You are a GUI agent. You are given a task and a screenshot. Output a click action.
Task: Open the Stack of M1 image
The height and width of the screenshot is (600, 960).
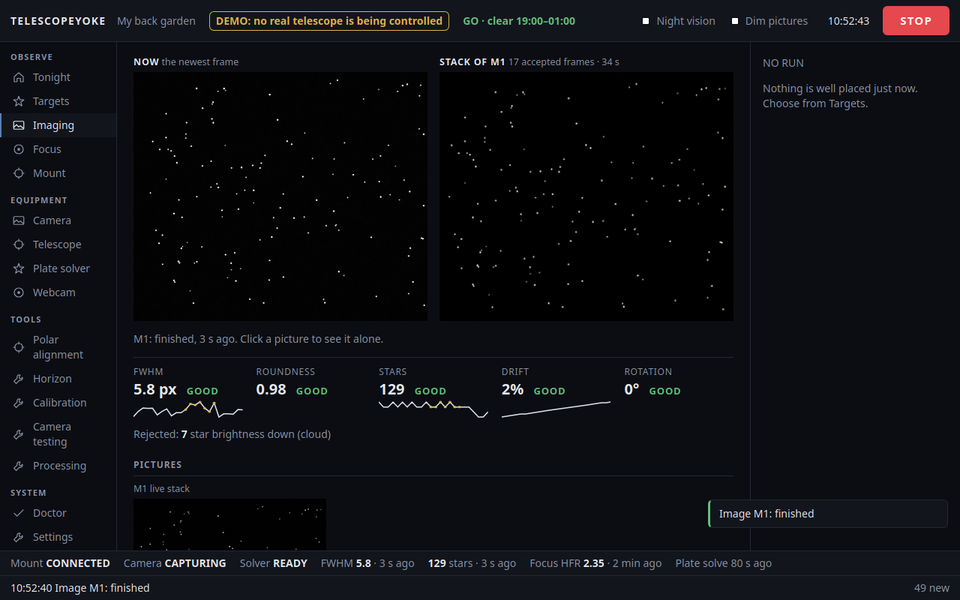pos(586,197)
